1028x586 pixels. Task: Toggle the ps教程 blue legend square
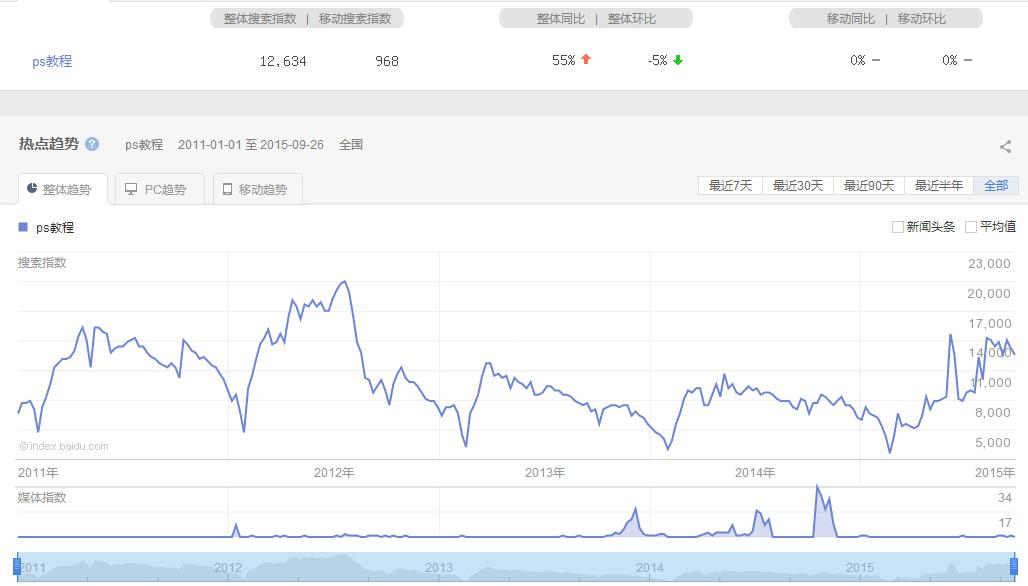(23, 227)
